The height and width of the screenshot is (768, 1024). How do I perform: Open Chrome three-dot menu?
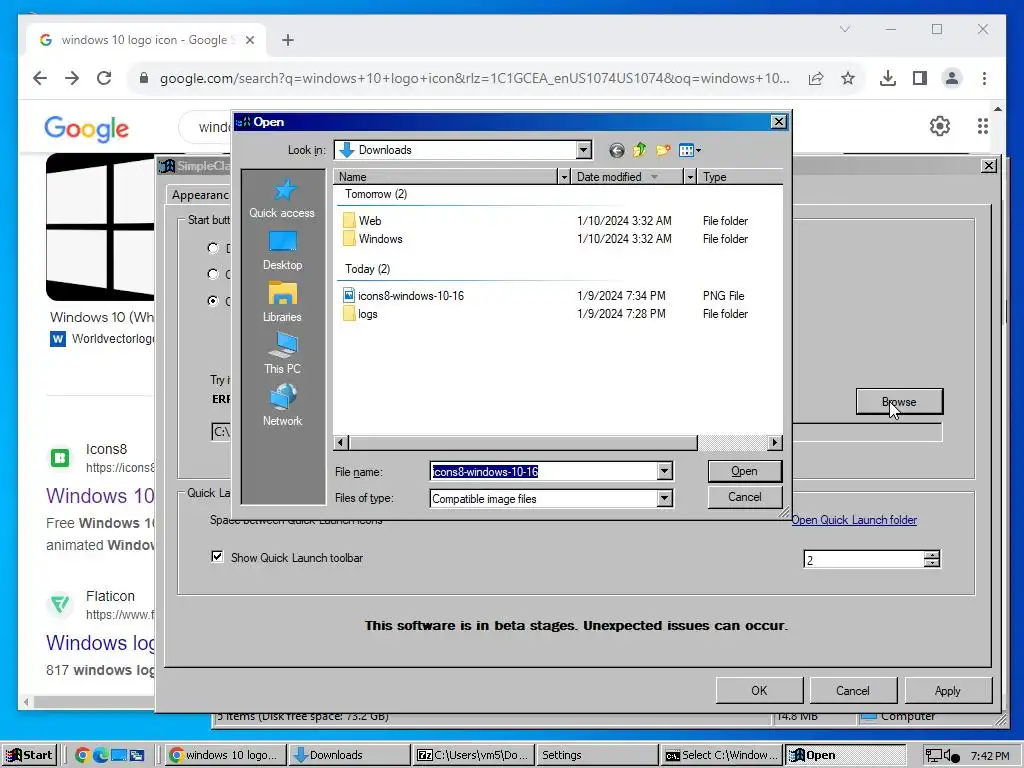(x=984, y=78)
